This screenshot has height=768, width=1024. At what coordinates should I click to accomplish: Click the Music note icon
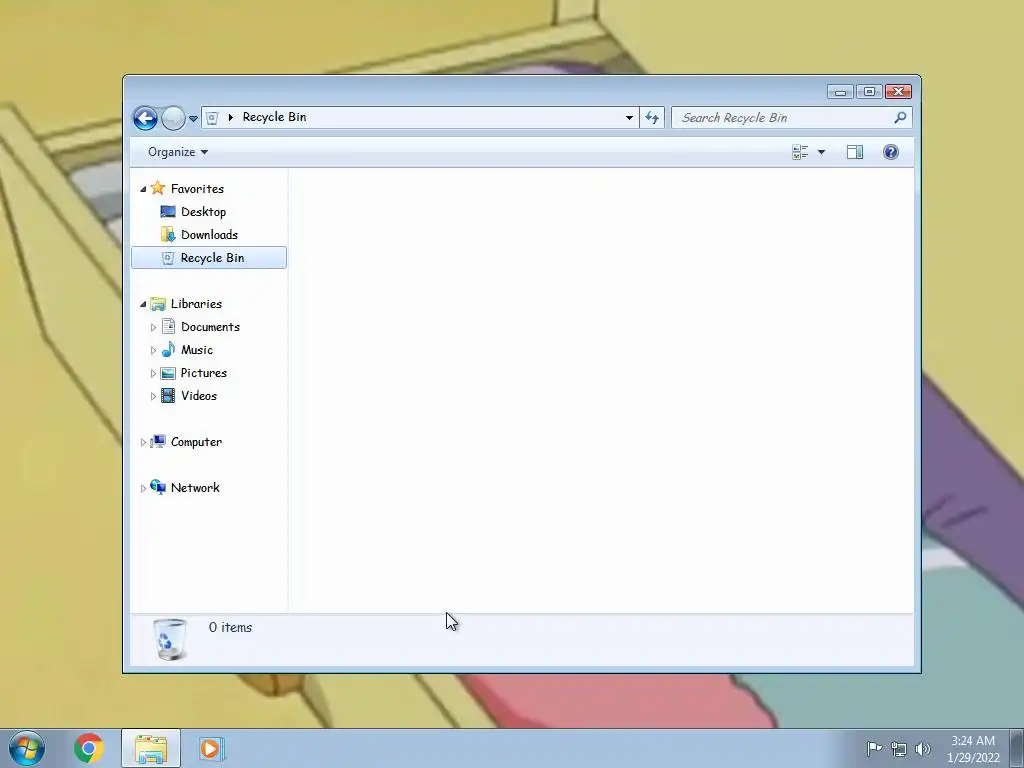pyautogui.click(x=168, y=349)
